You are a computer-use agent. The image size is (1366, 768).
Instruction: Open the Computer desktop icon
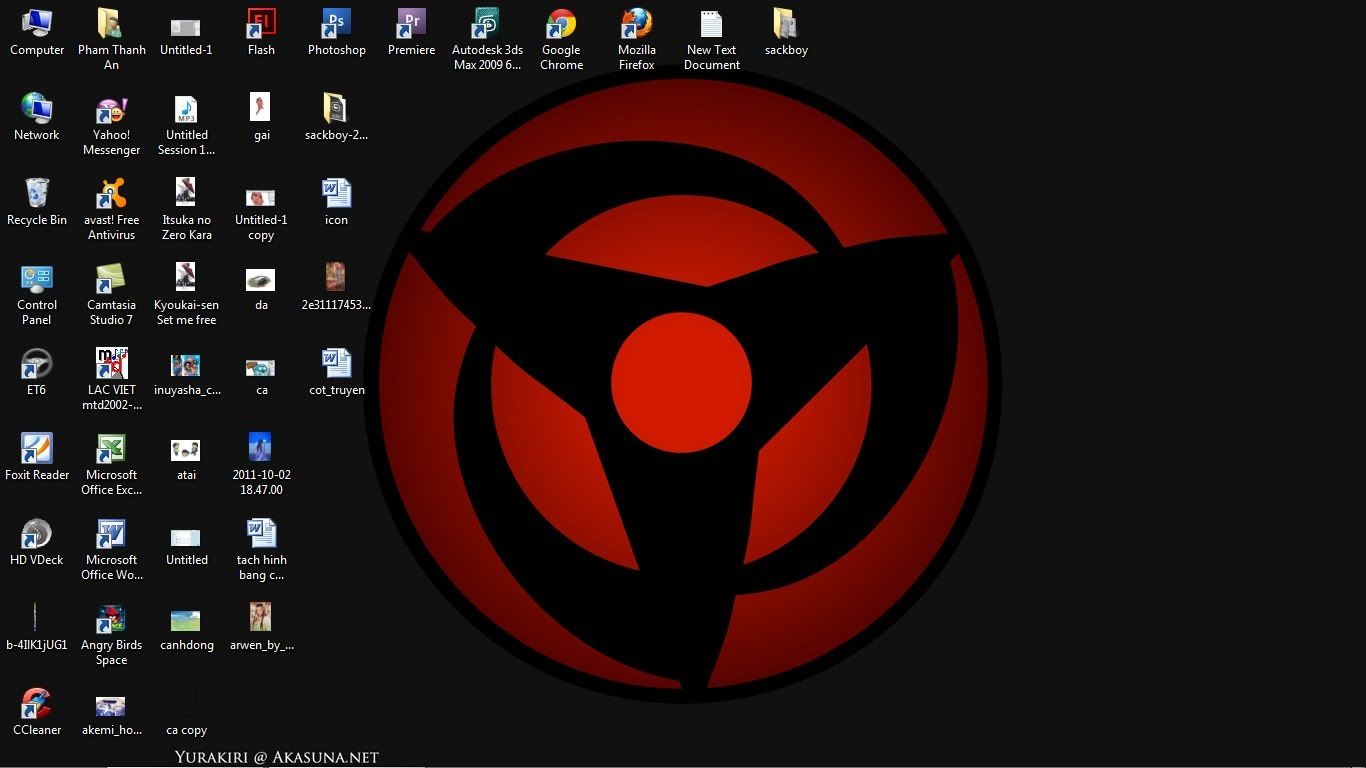click(x=37, y=32)
